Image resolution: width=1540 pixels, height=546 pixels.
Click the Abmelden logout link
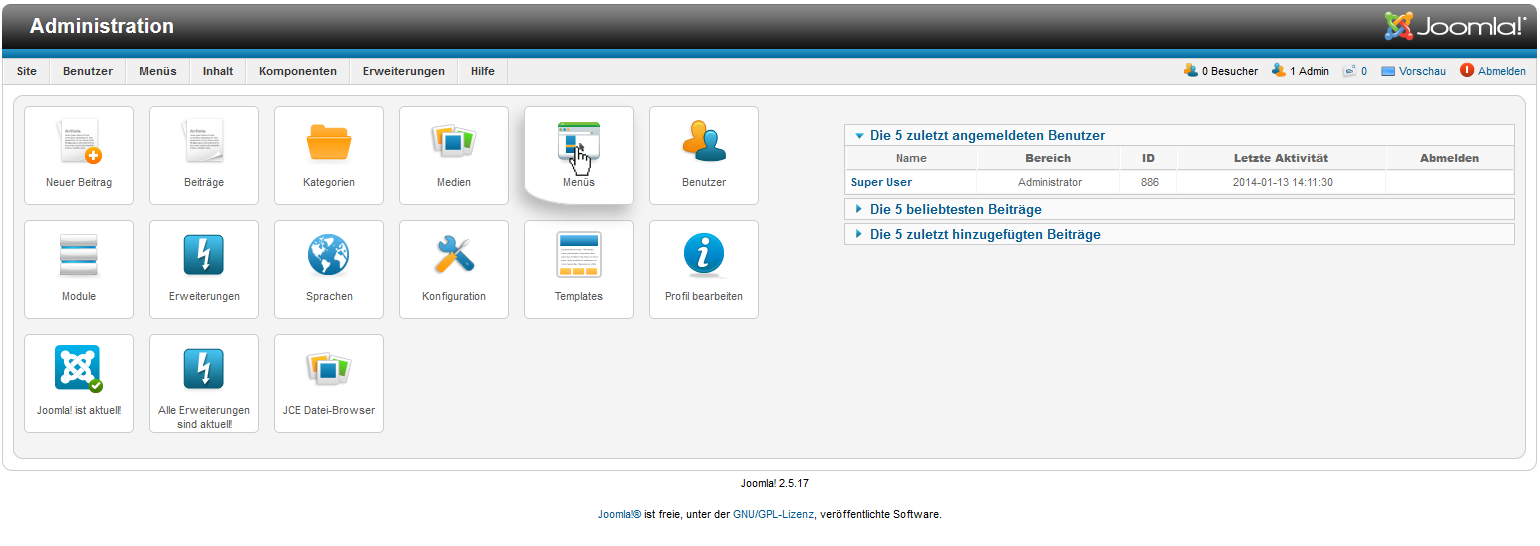coord(1501,72)
